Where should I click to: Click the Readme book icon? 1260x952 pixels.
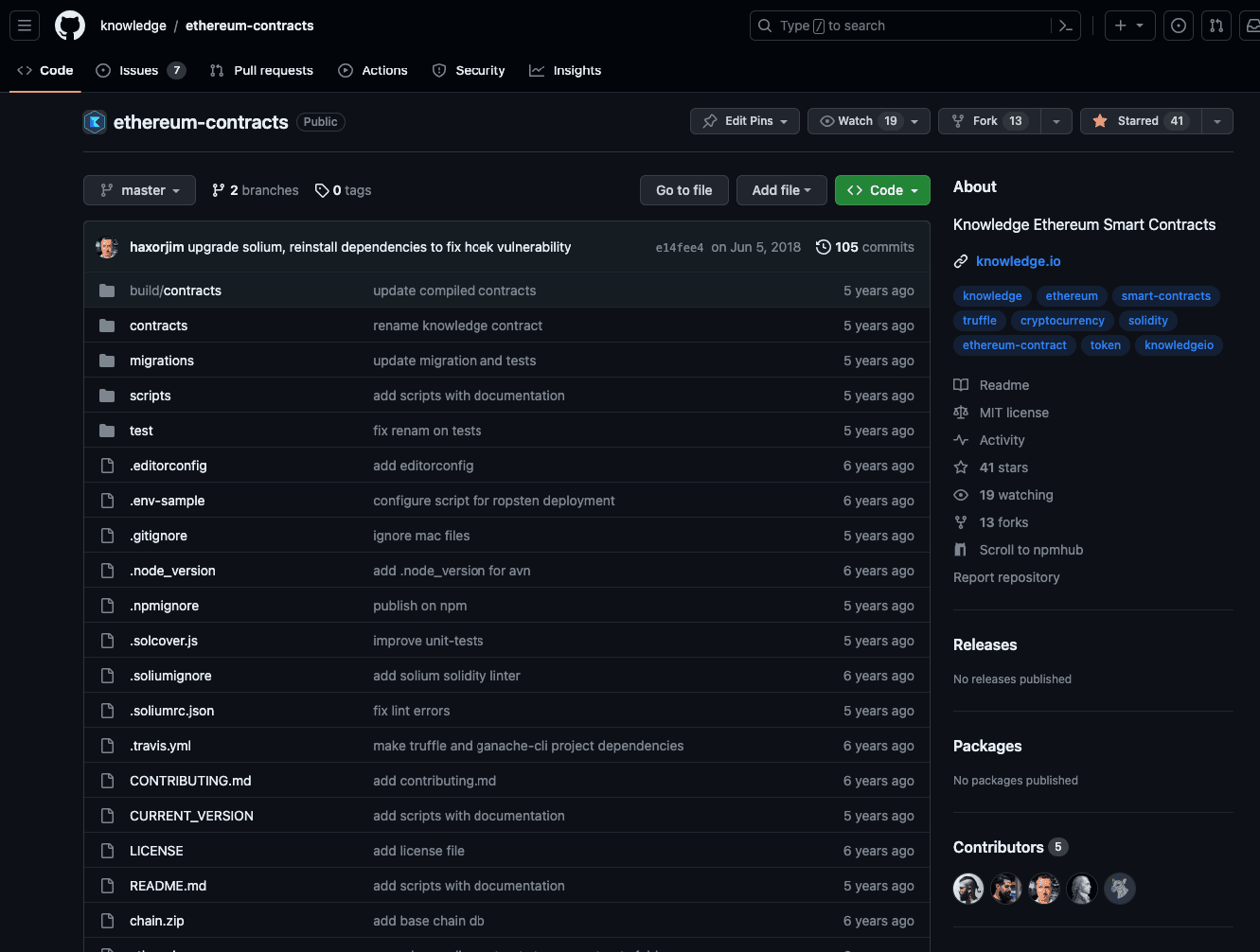point(961,385)
